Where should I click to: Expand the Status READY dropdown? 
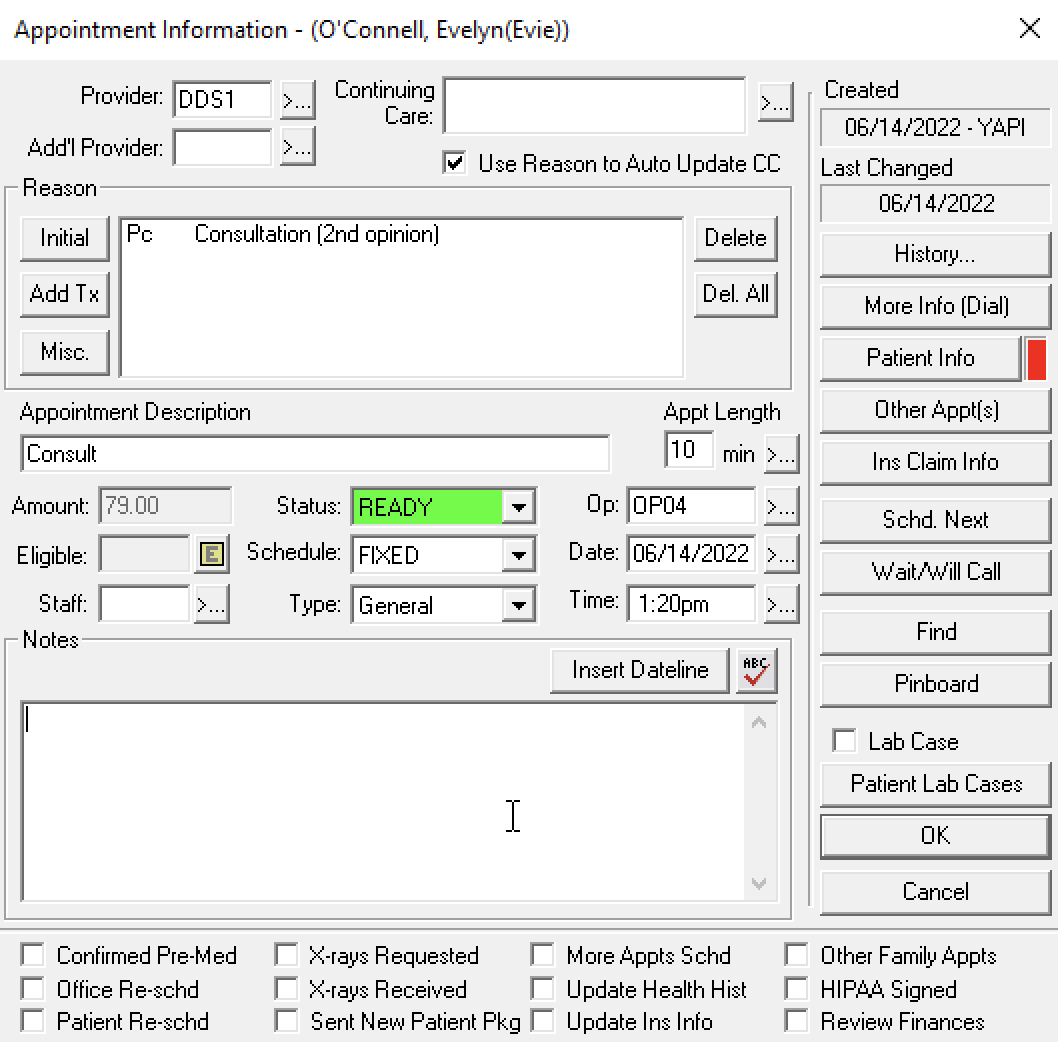[518, 507]
